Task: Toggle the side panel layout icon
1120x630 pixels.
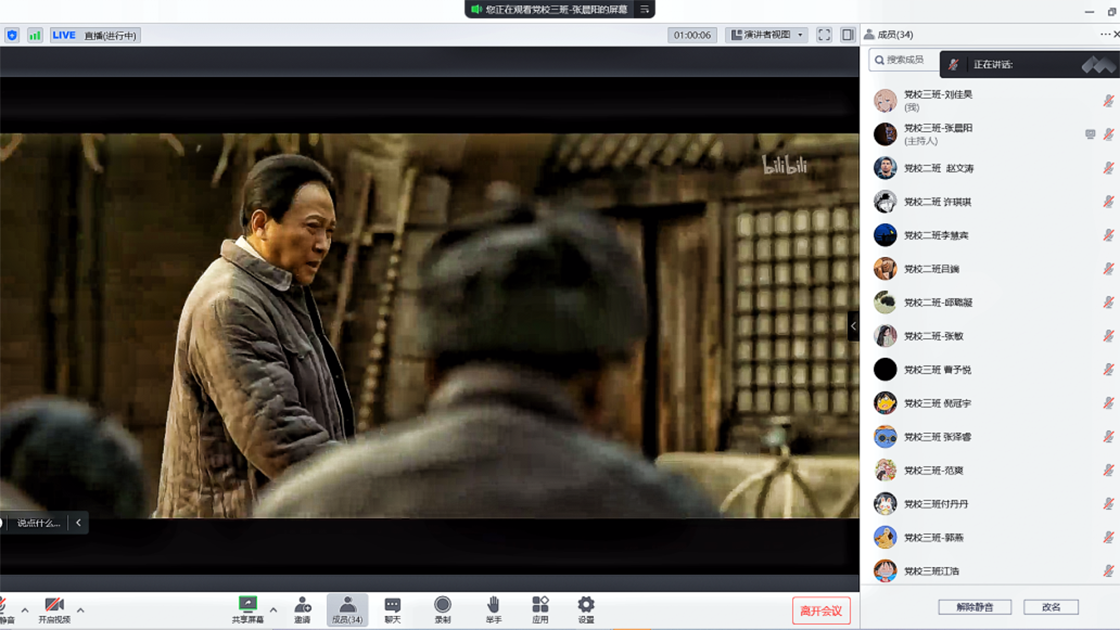Action: [847, 34]
